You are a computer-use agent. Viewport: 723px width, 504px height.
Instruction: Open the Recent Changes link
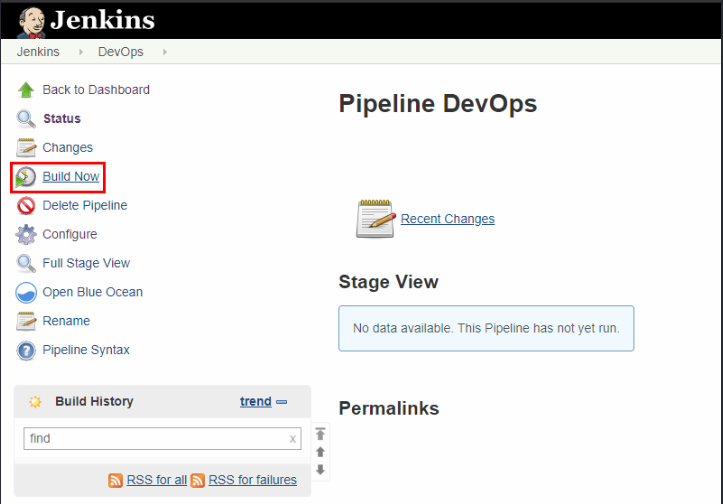(x=447, y=219)
